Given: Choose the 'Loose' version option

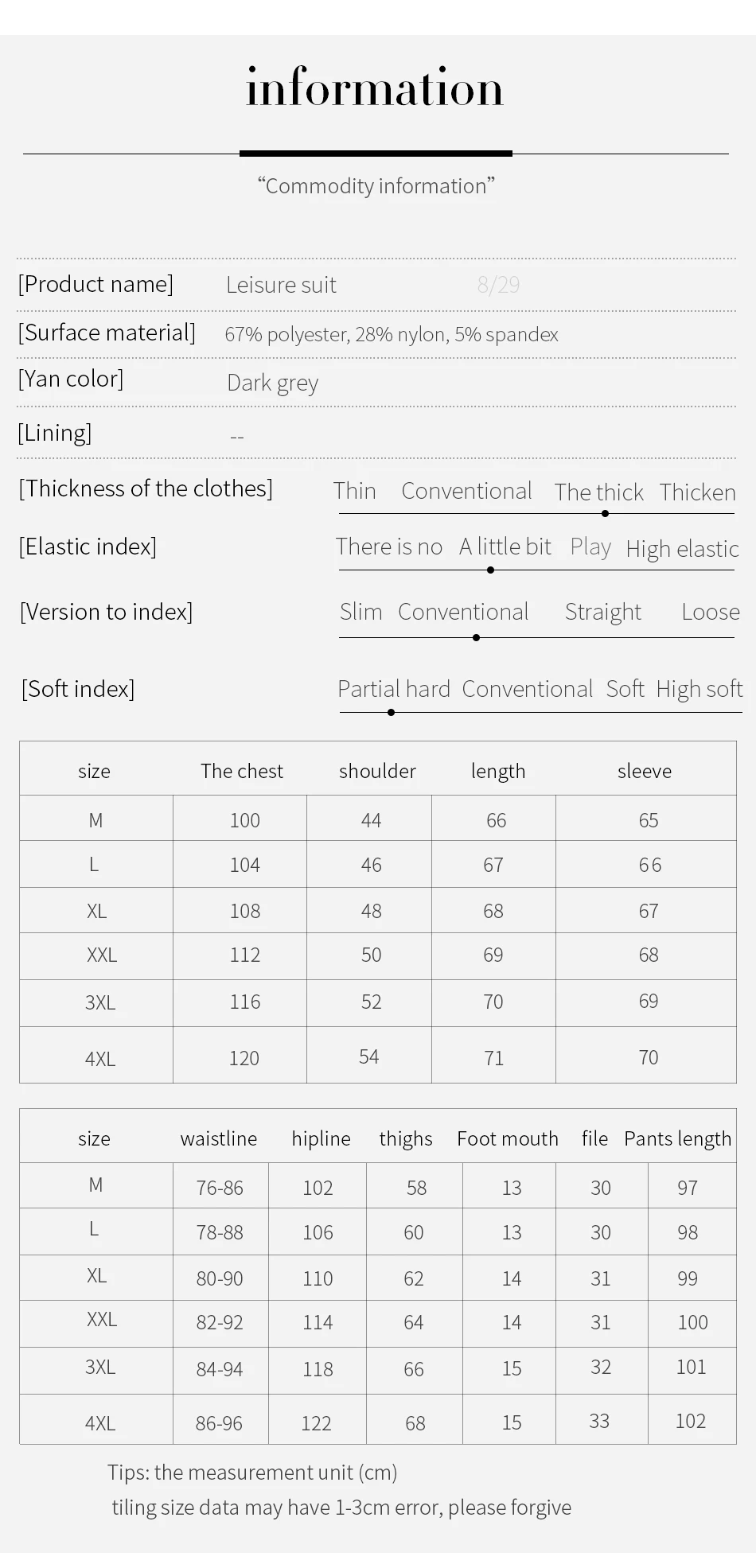Looking at the screenshot, I should click(x=711, y=612).
